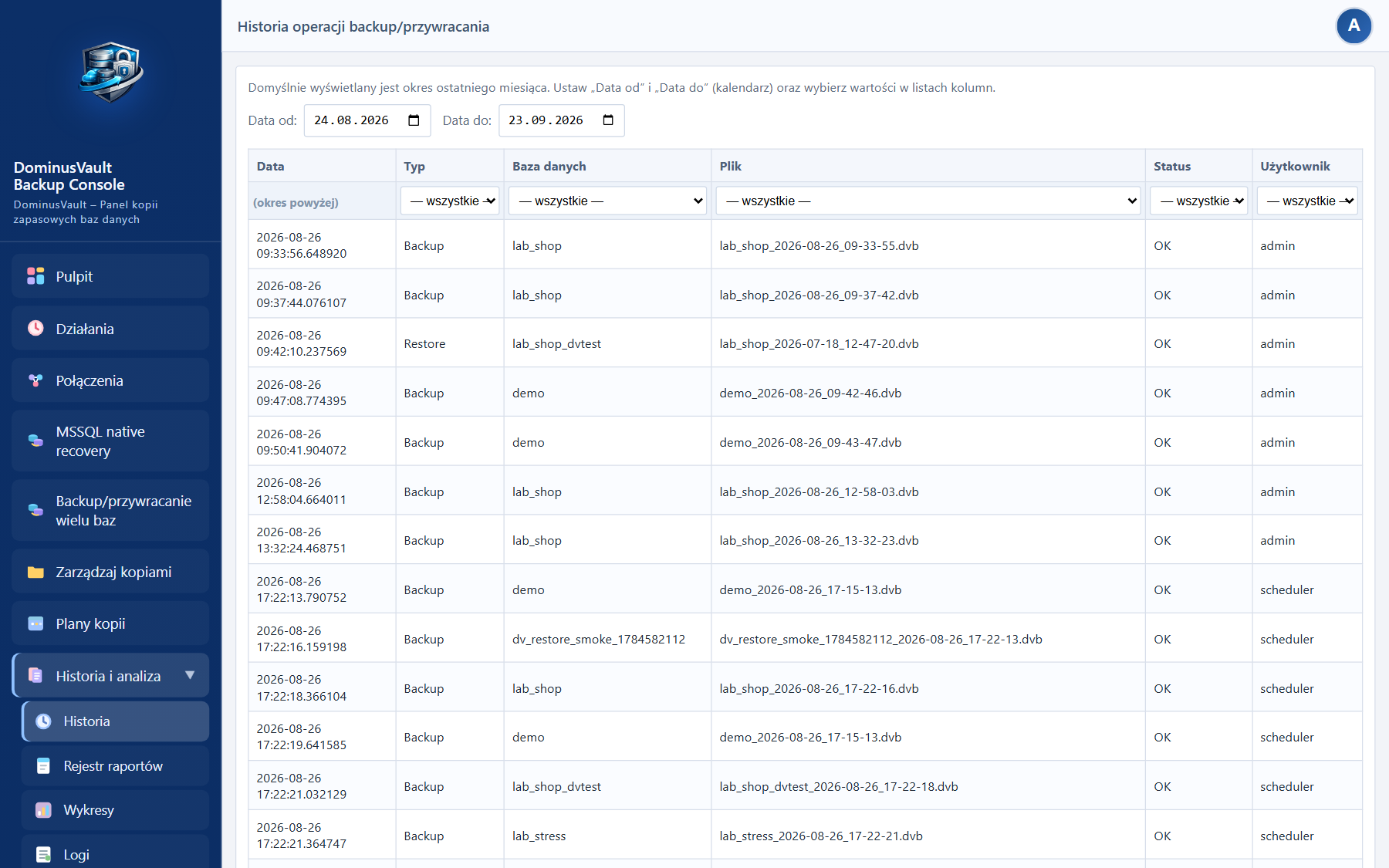Click the Wykresy chart icon
Image resolution: width=1389 pixels, height=868 pixels.
click(44, 810)
